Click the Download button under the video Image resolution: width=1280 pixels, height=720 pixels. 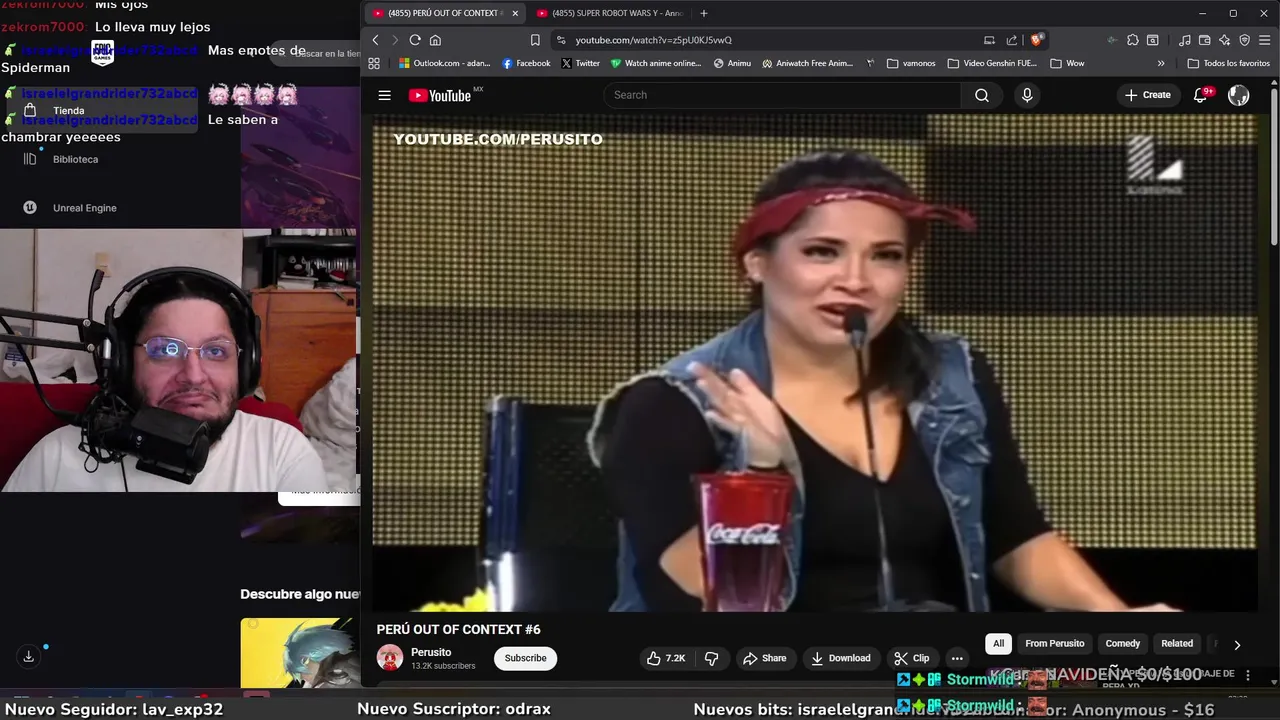pos(840,658)
